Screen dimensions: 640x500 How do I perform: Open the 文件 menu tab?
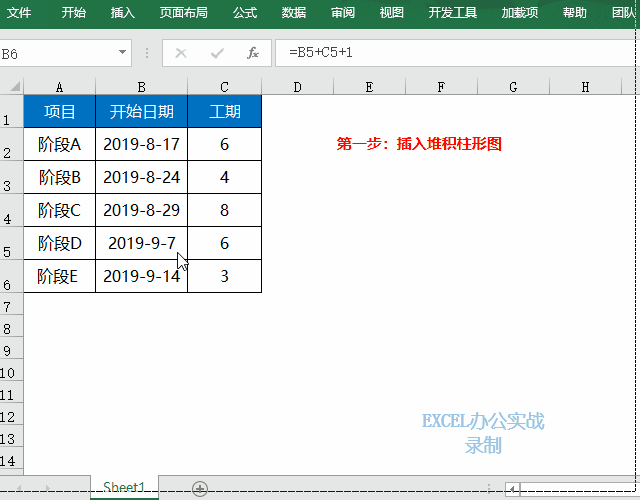[x=19, y=13]
